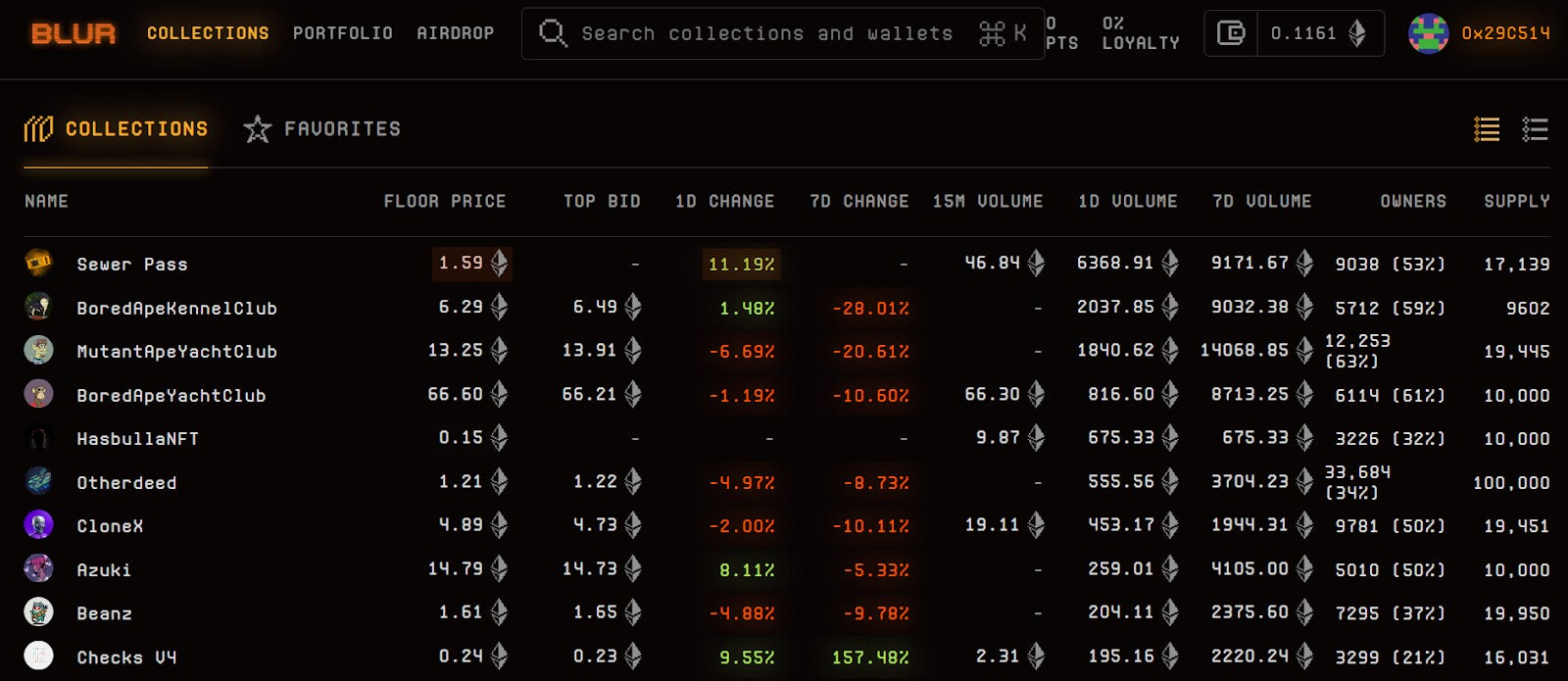Click Sewer Pass 1D change 11.19%
Viewport: 1568px width, 681px height.
741,265
